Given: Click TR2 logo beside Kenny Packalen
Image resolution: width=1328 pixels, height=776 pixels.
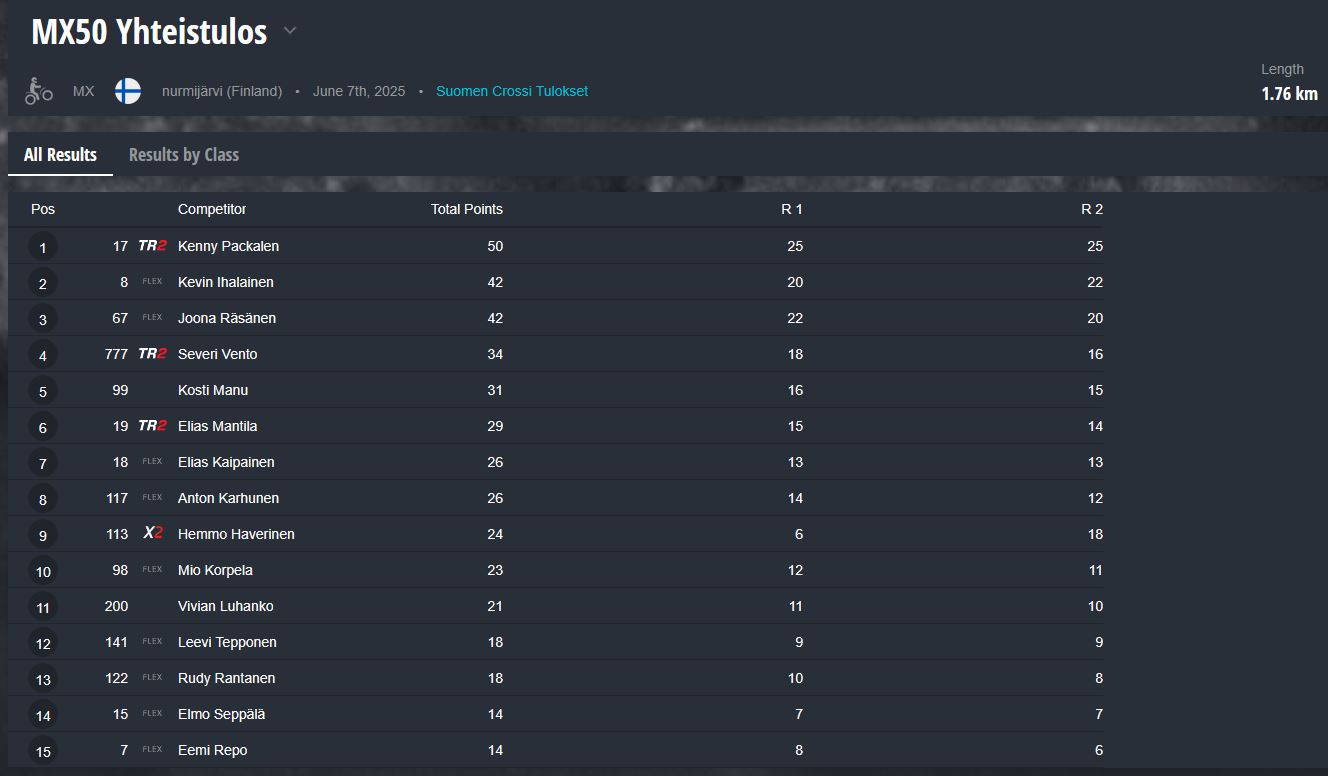Looking at the screenshot, I should [x=152, y=246].
